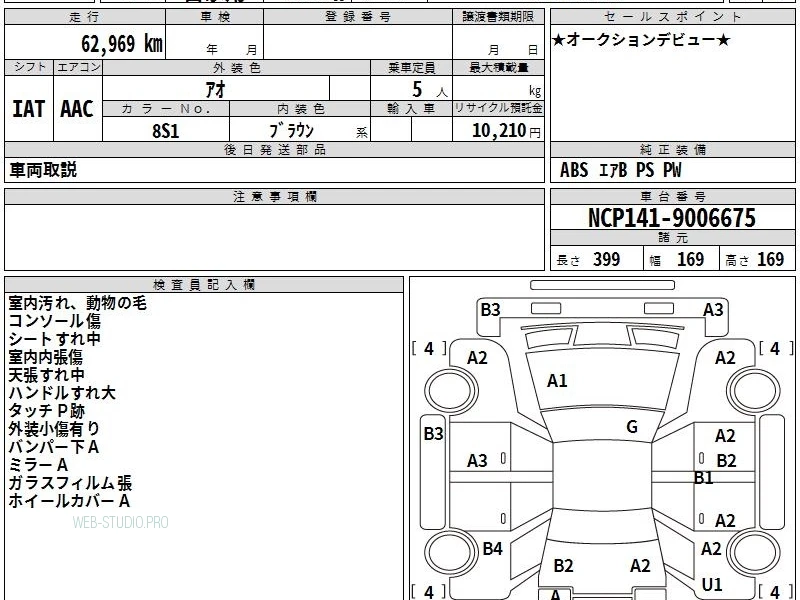Click the 譲渡書類期限 header
This screenshot has width=800, height=600.
pos(498,17)
